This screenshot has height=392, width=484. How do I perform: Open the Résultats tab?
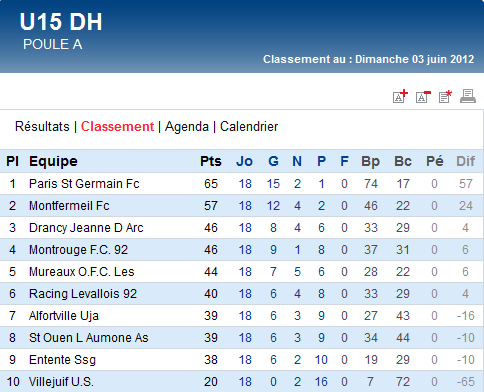(42, 127)
